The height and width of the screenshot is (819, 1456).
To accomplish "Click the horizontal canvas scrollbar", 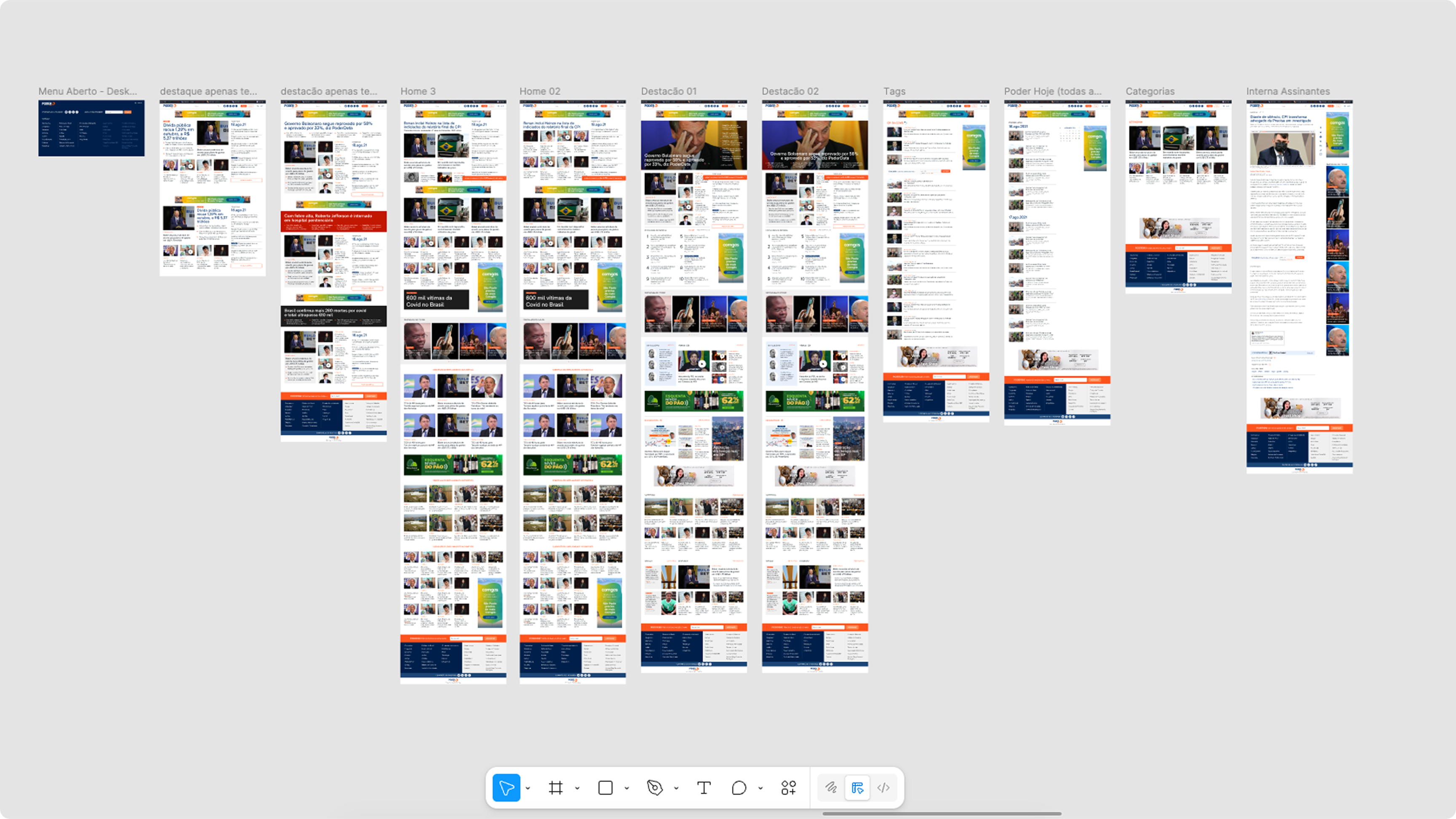I will (942, 814).
